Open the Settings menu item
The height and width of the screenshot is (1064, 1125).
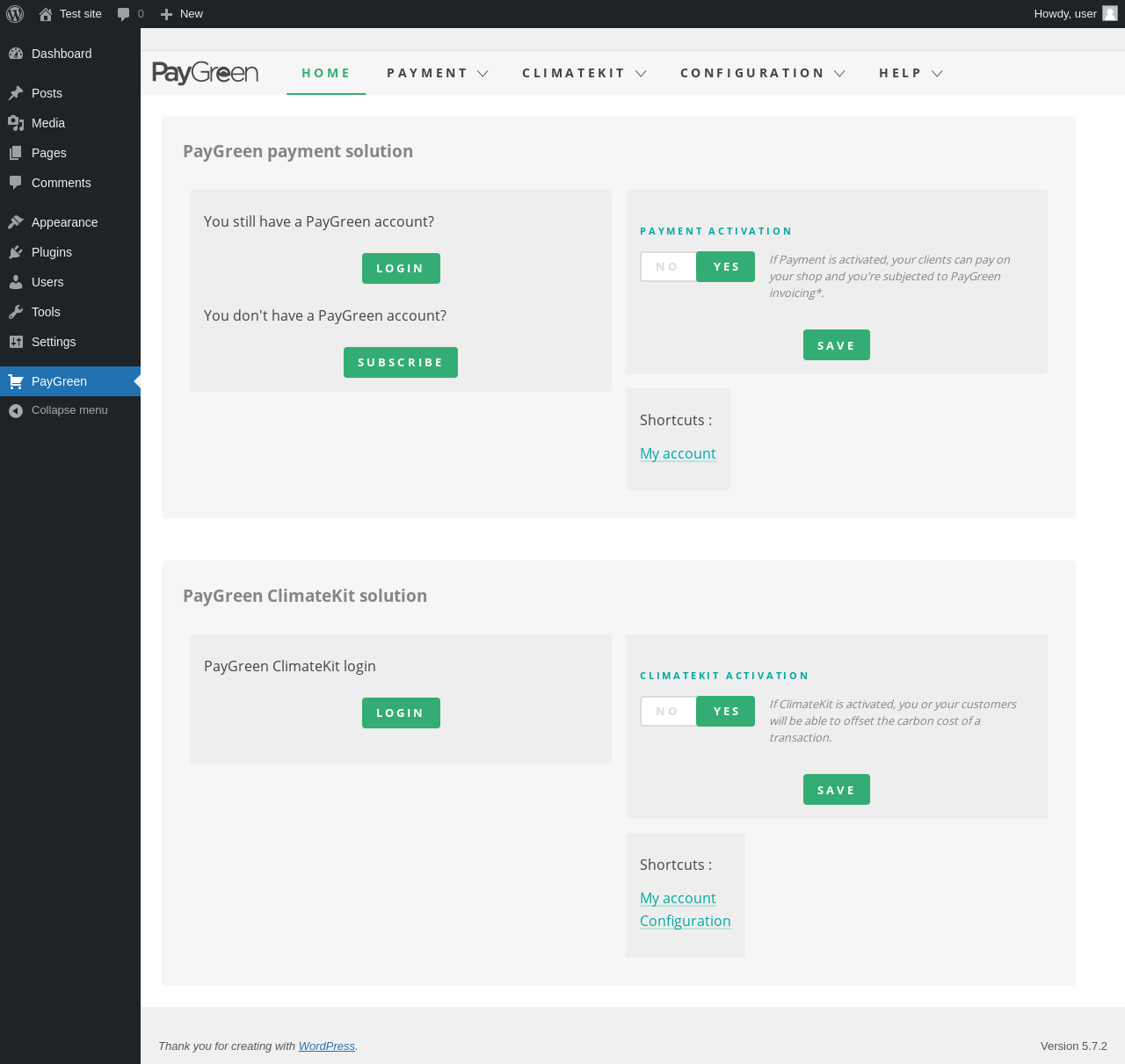70,342
